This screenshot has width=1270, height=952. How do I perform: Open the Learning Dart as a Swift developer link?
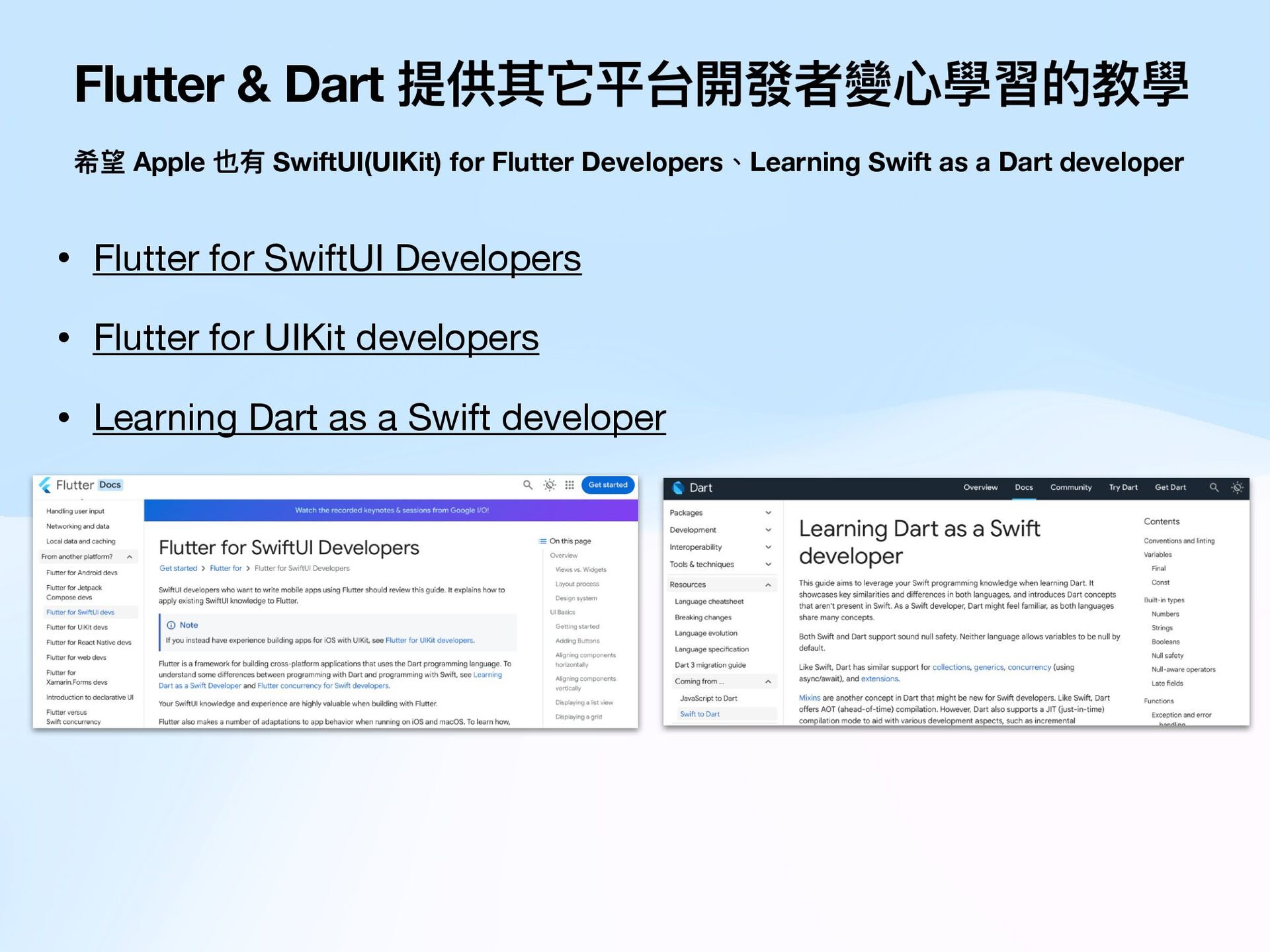click(380, 418)
